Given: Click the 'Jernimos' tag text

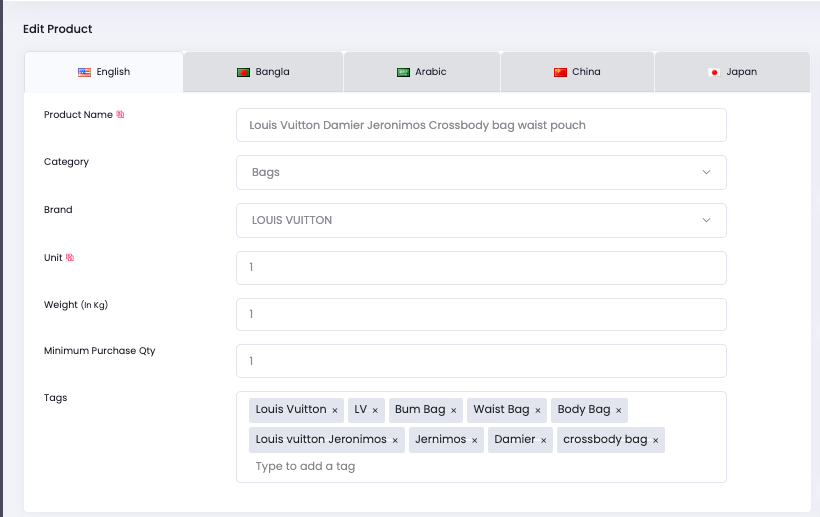Looking at the screenshot, I should (440, 439).
